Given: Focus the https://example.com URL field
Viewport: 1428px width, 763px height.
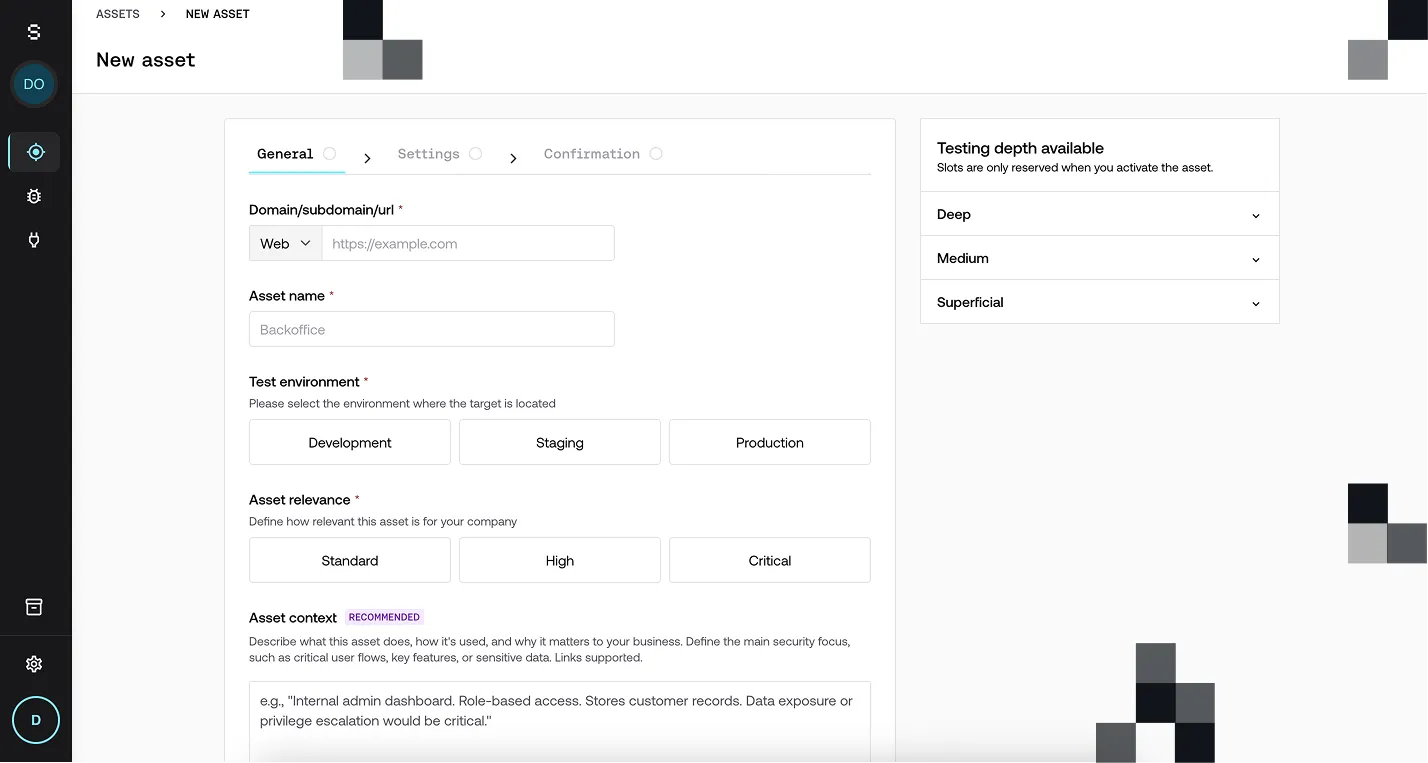Looking at the screenshot, I should point(468,243).
